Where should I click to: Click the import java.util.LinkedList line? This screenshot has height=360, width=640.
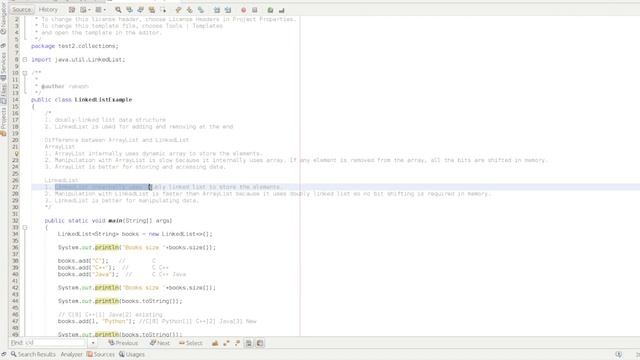click(78, 60)
